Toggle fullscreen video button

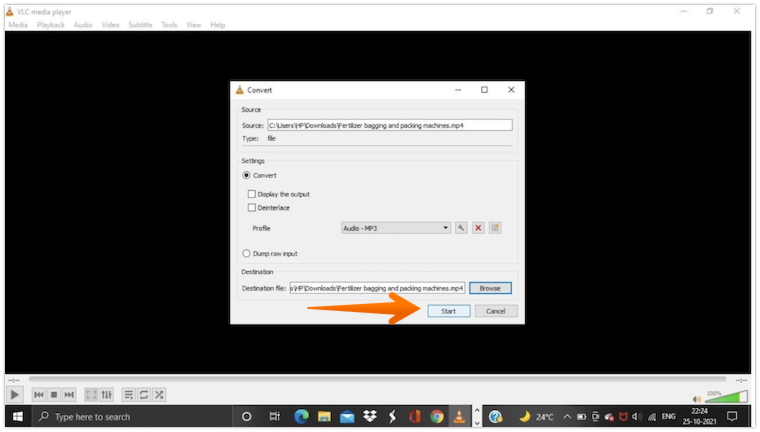[x=91, y=395]
